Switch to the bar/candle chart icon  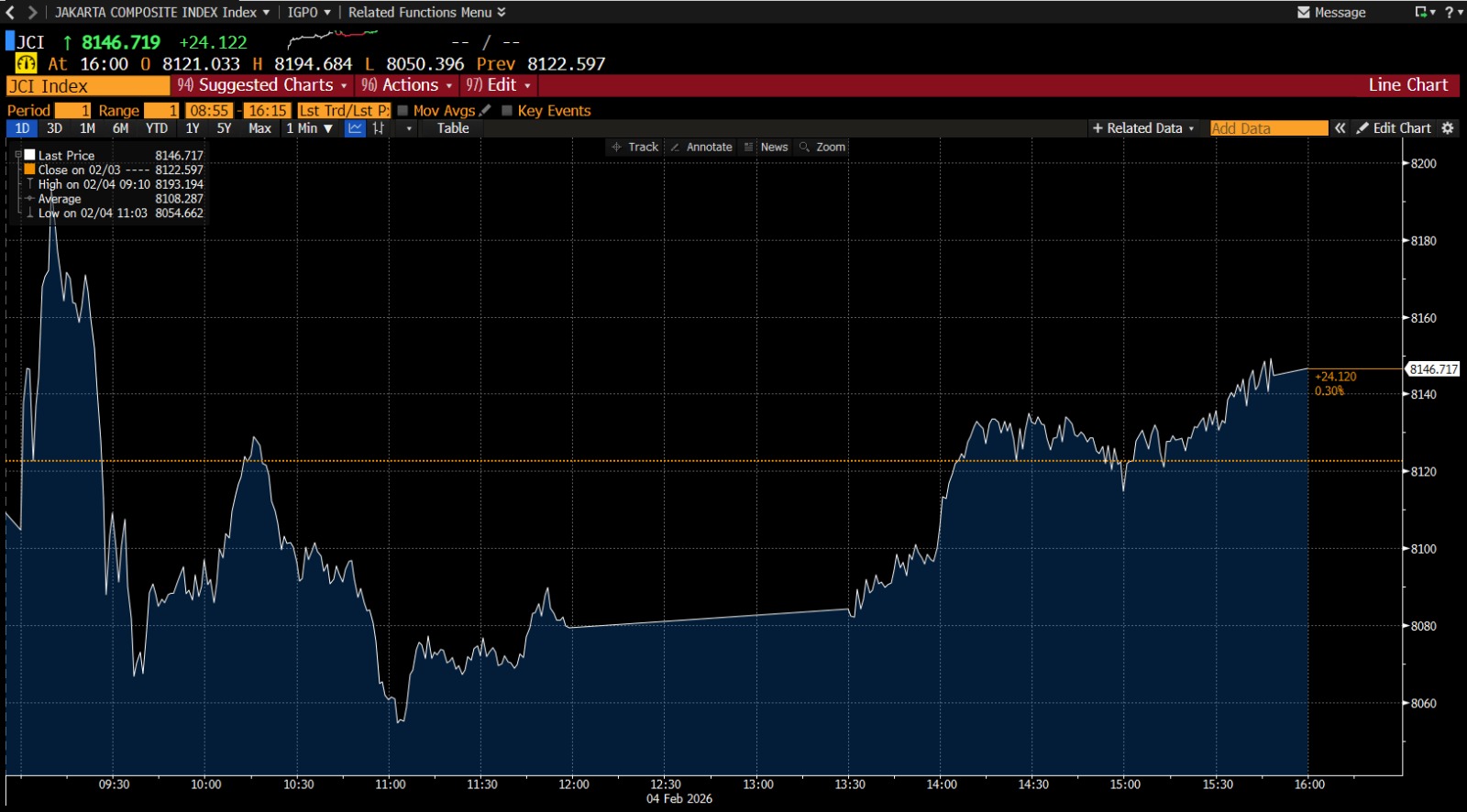point(379,128)
